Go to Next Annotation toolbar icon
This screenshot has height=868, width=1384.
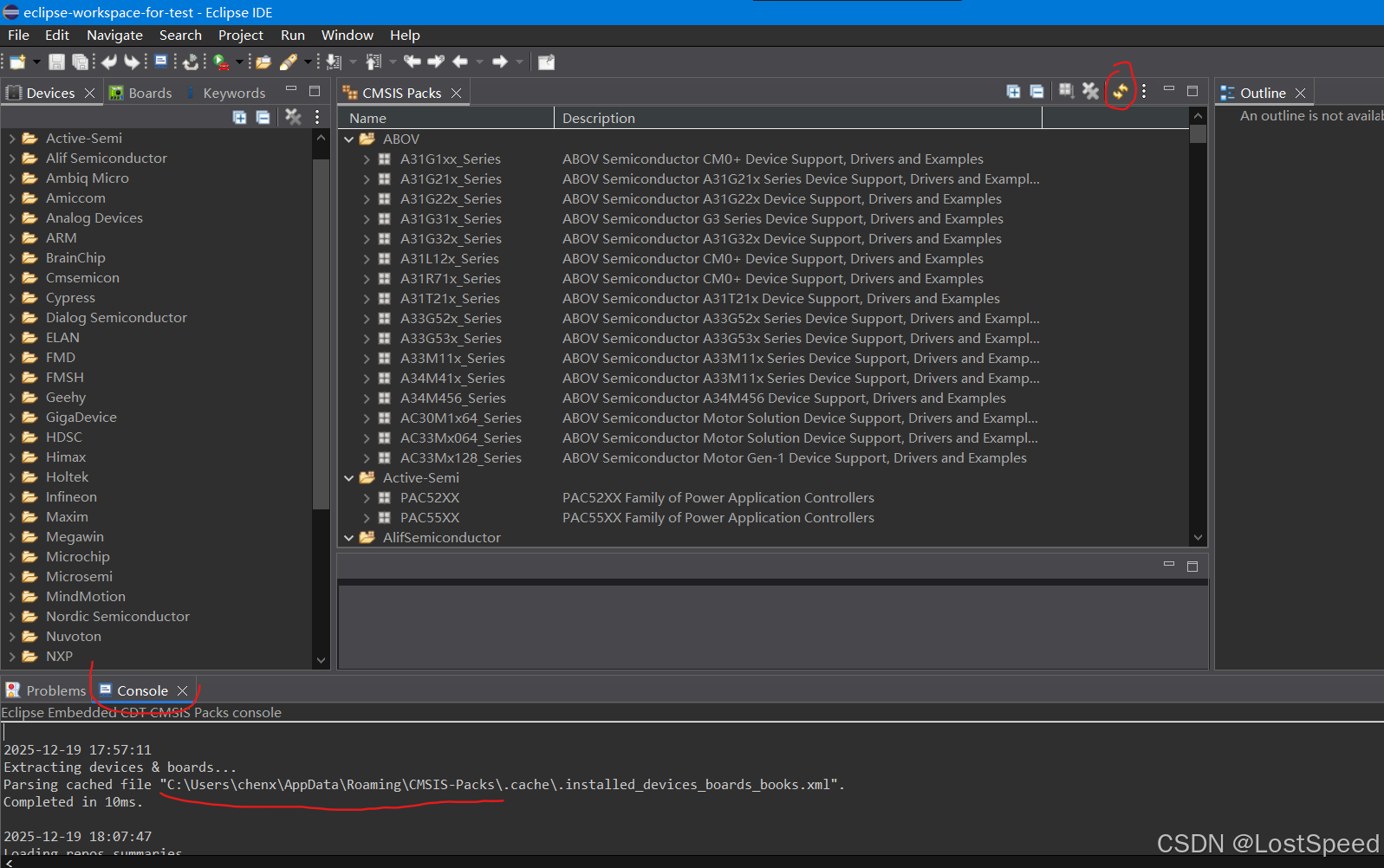(334, 62)
